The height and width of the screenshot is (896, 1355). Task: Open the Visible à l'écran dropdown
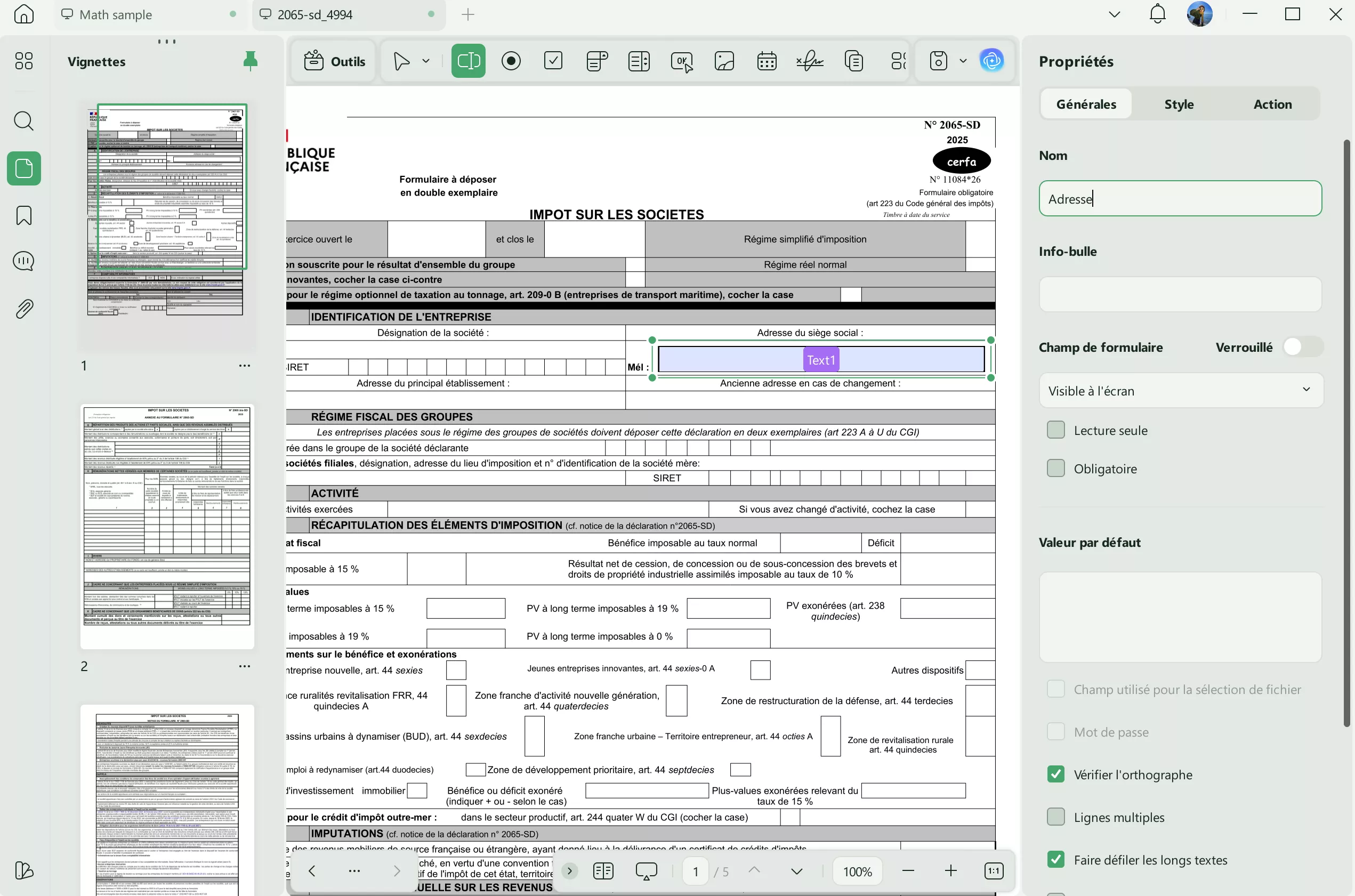click(x=1180, y=391)
